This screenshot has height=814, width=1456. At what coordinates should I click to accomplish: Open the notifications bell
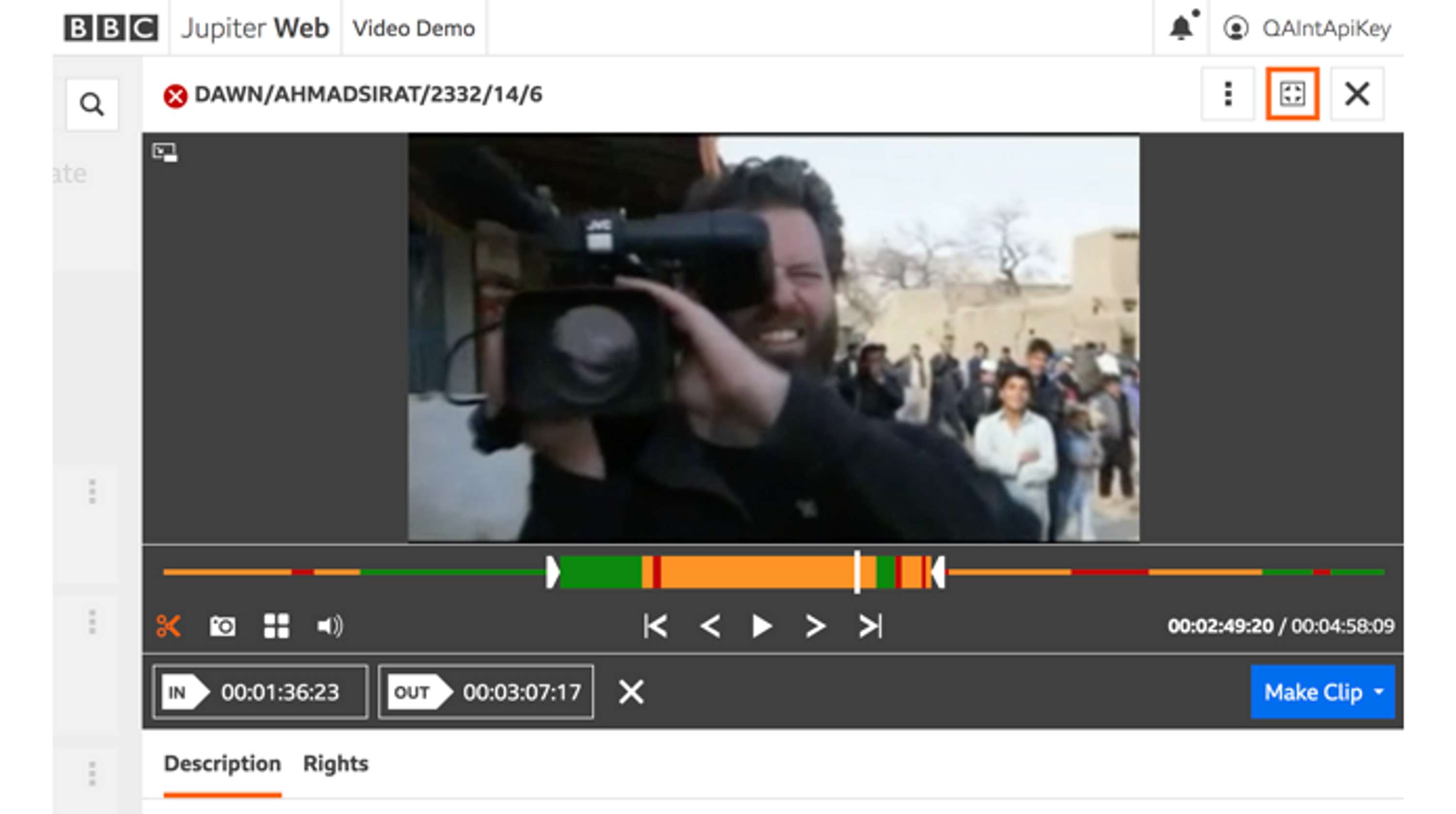pos(1181,28)
